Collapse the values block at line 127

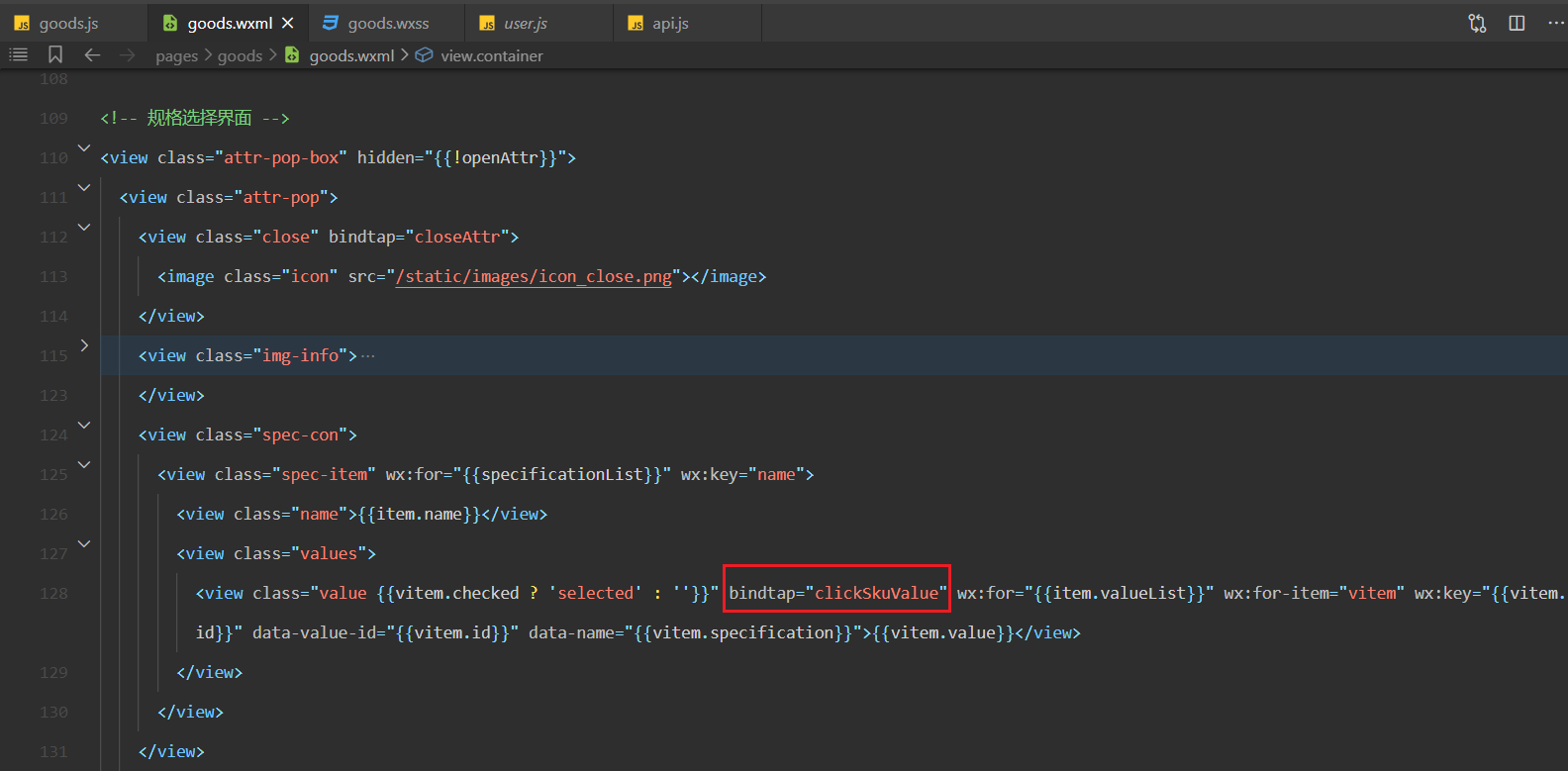pos(84,544)
